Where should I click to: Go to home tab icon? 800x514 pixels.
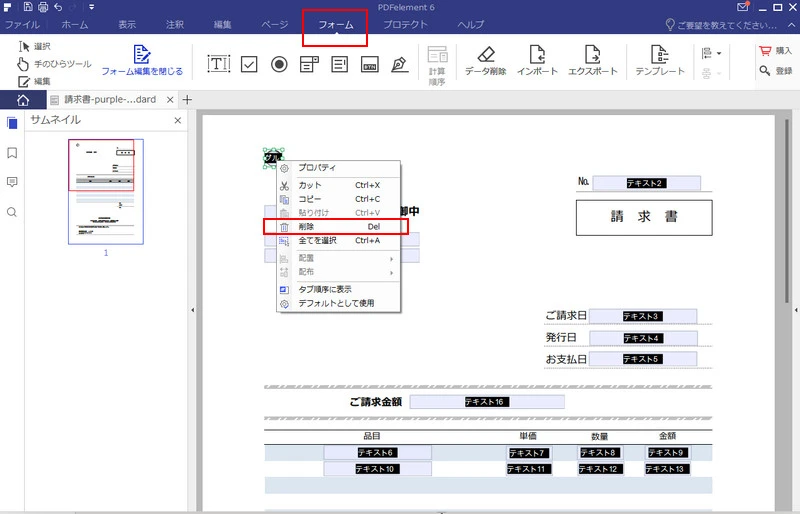tap(23, 100)
